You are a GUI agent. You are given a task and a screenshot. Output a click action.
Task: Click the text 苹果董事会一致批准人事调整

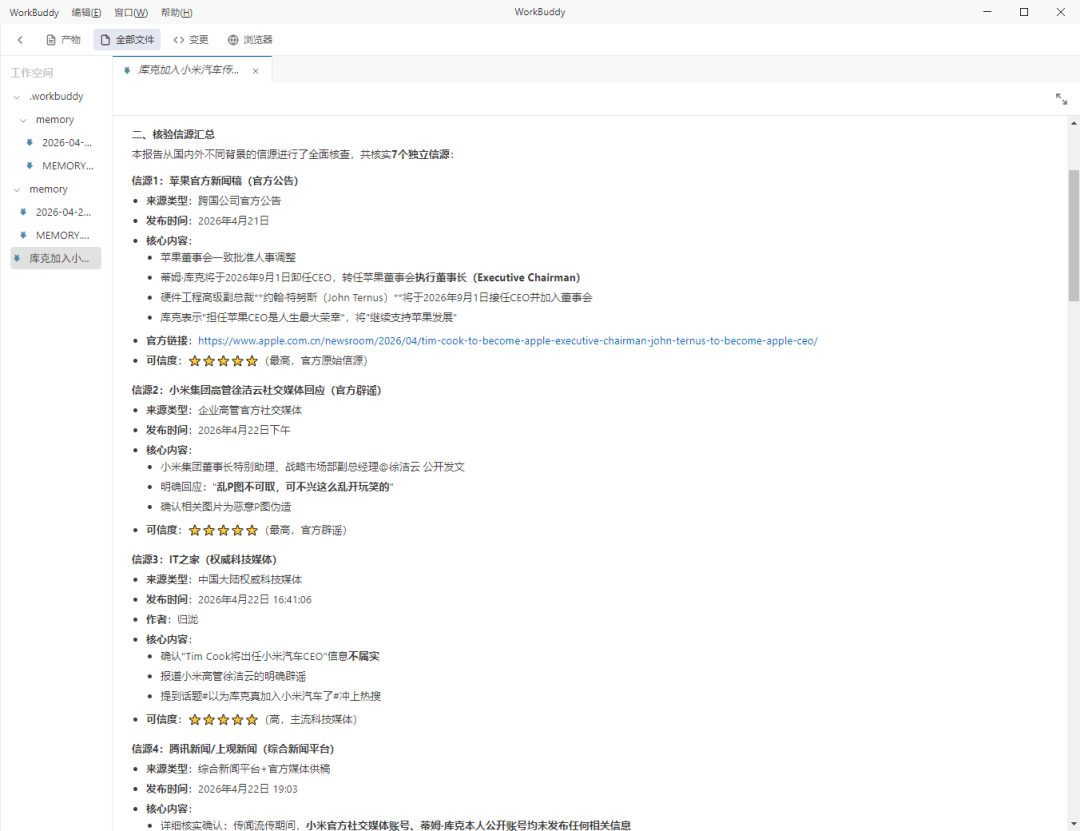(x=228, y=258)
